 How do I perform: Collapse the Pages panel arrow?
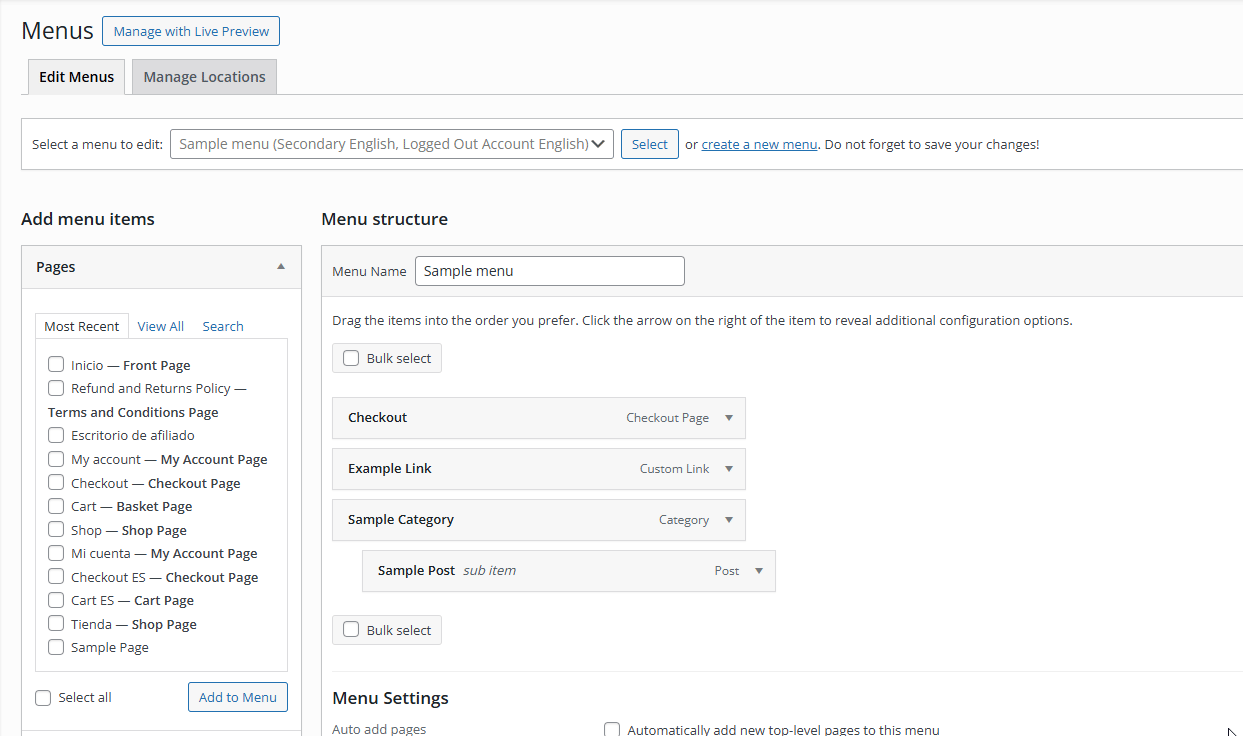[281, 267]
